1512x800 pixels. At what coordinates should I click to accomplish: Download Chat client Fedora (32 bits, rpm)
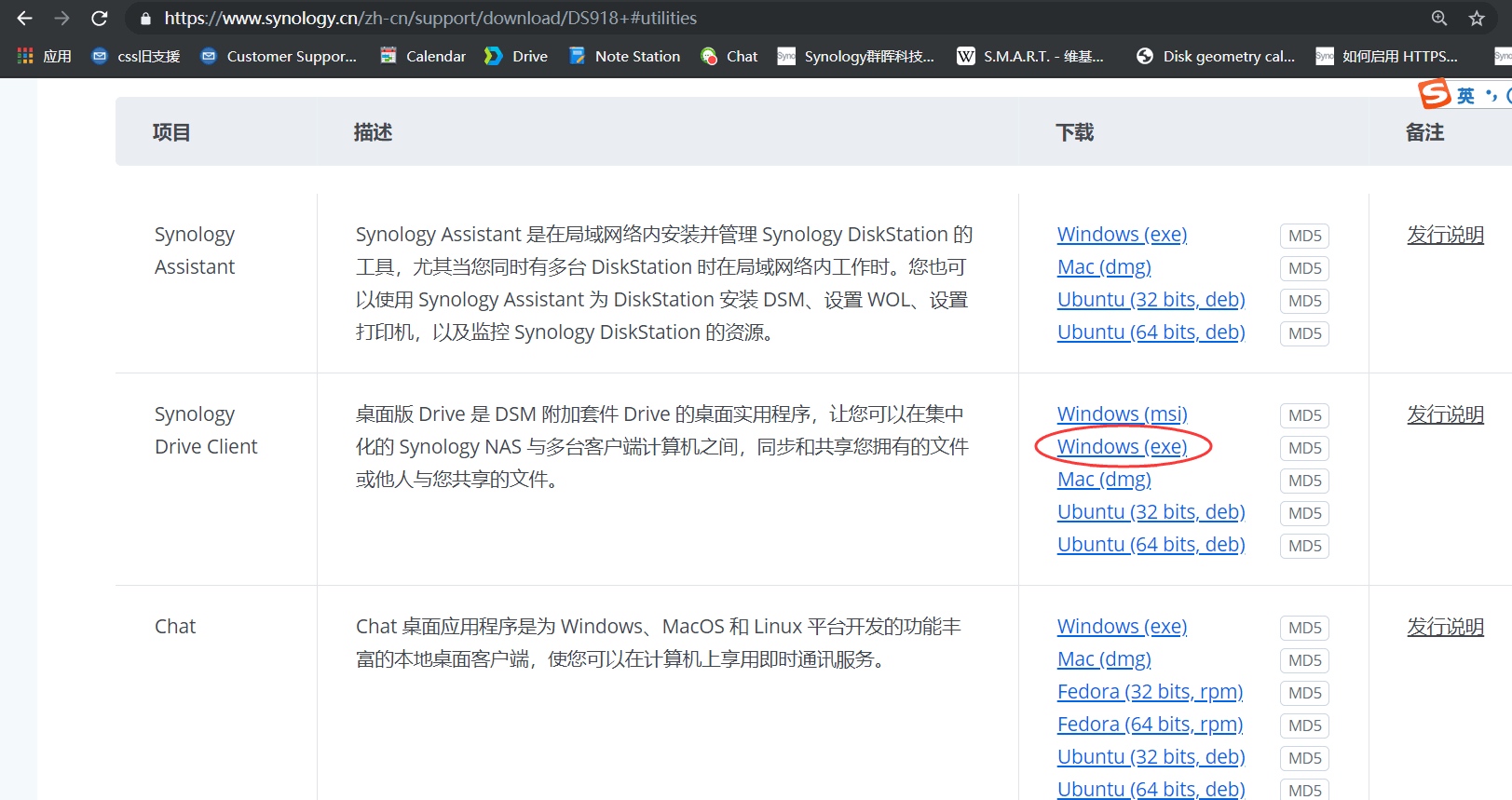pos(1150,692)
